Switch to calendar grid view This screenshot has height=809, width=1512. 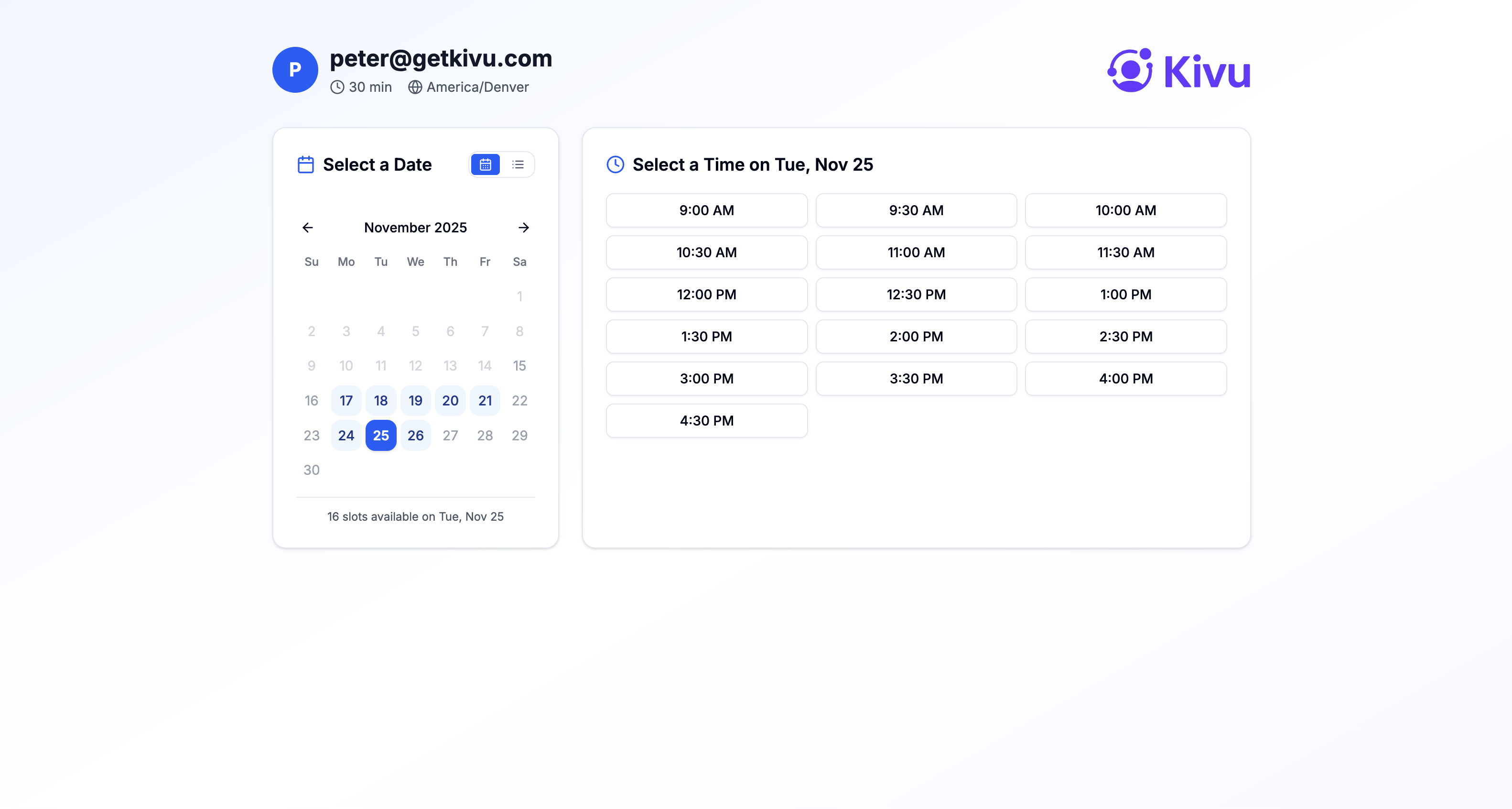(485, 164)
